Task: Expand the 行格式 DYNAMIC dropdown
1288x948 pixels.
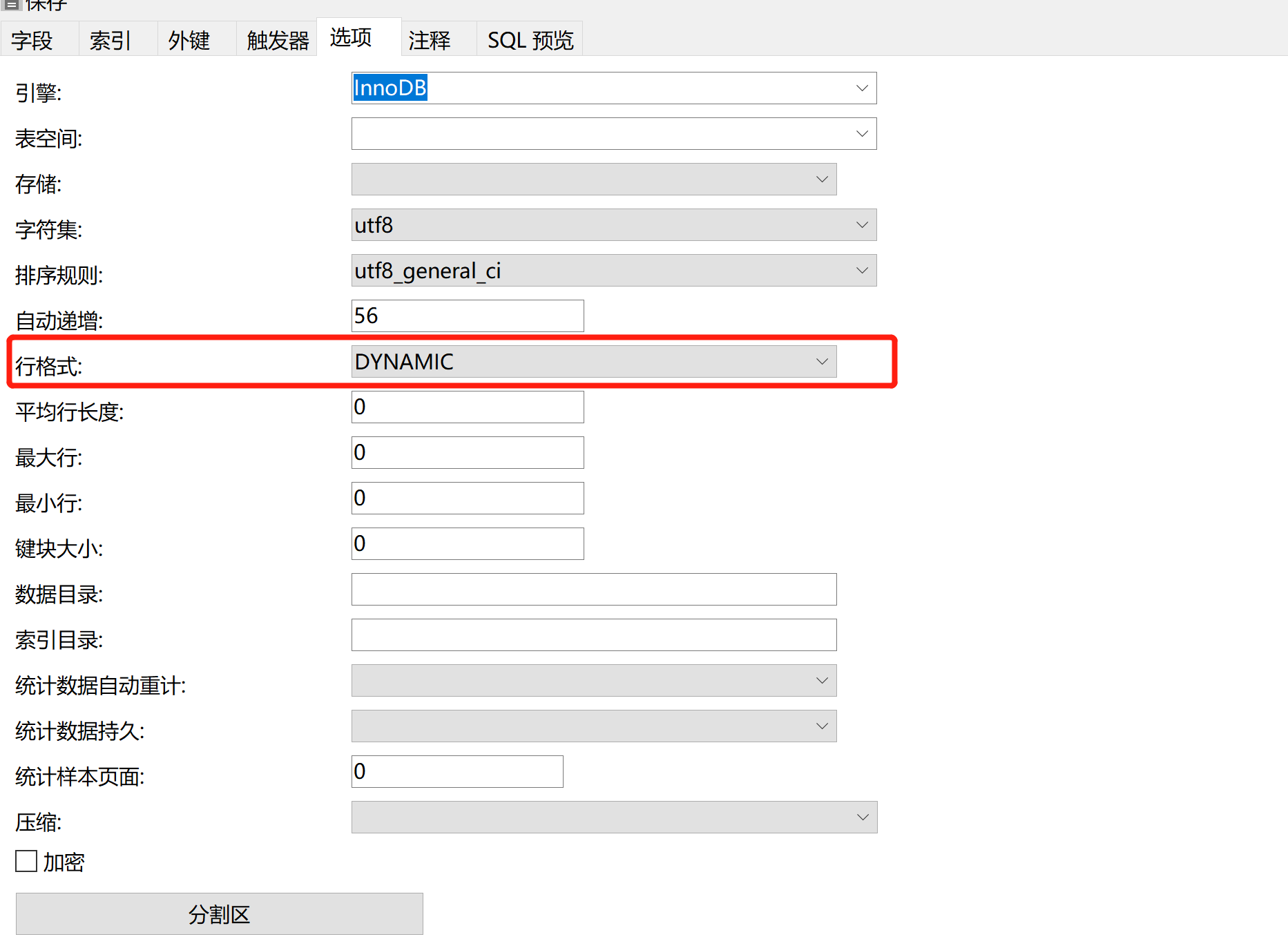Action: 594,362
